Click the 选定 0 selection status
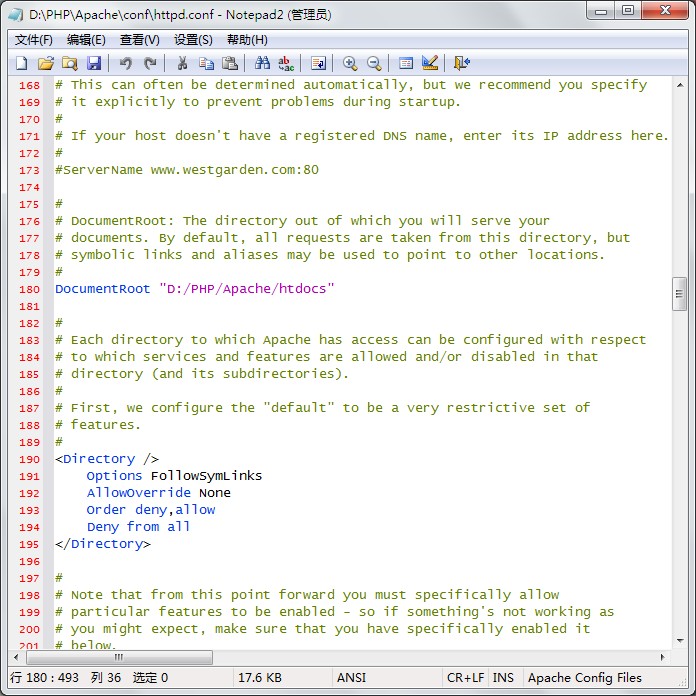The height and width of the screenshot is (696, 696). (x=150, y=678)
